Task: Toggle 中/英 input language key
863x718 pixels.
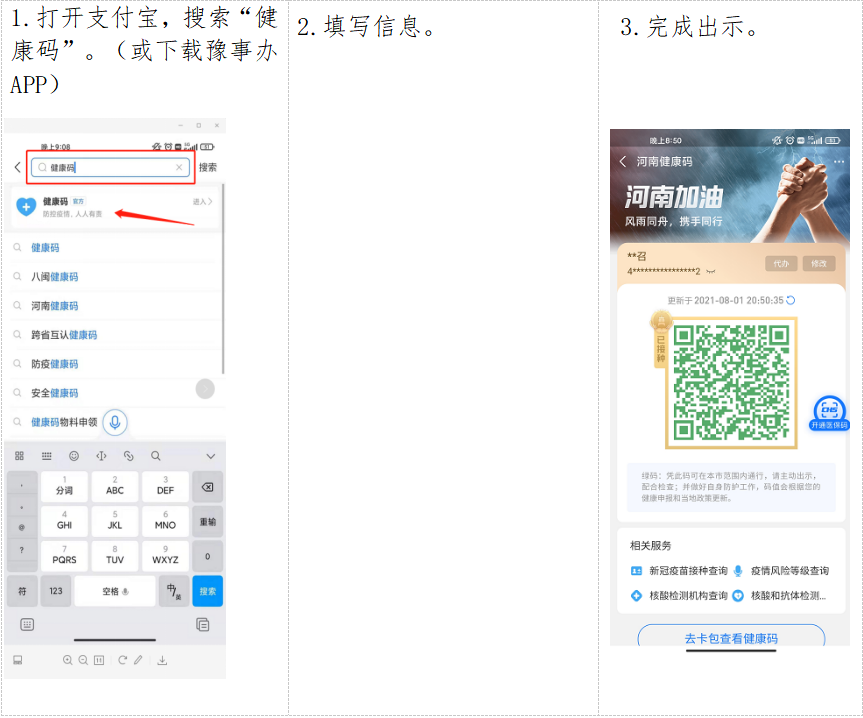Action: click(x=173, y=591)
